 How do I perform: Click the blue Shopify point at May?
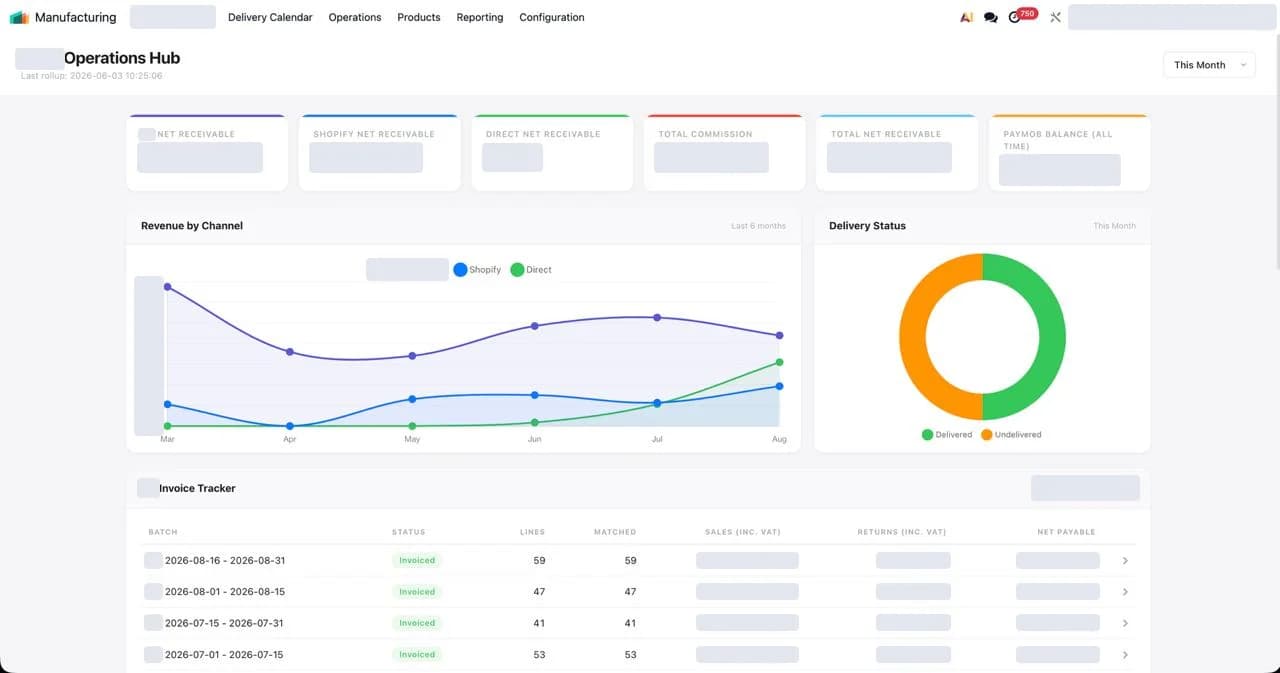(x=412, y=399)
